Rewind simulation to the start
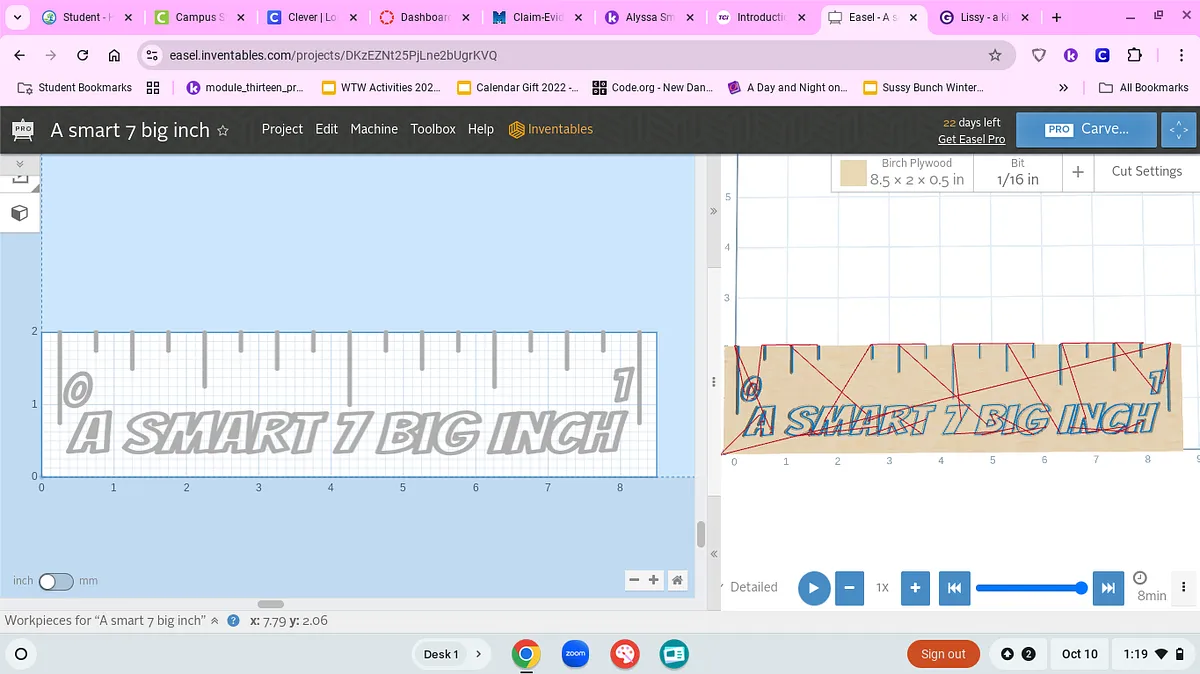This screenshot has width=1200, height=674. (x=954, y=588)
